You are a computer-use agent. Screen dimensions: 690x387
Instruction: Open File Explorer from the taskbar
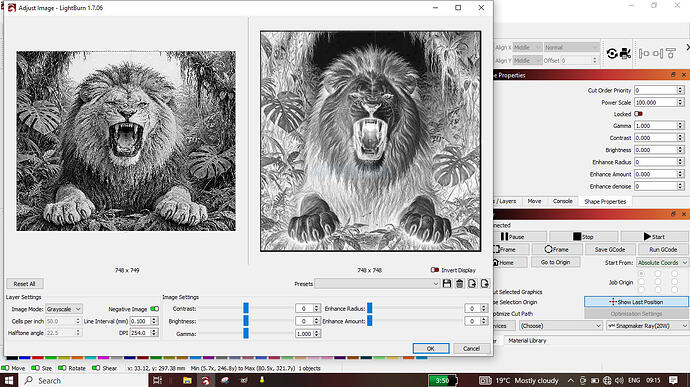pos(187,380)
